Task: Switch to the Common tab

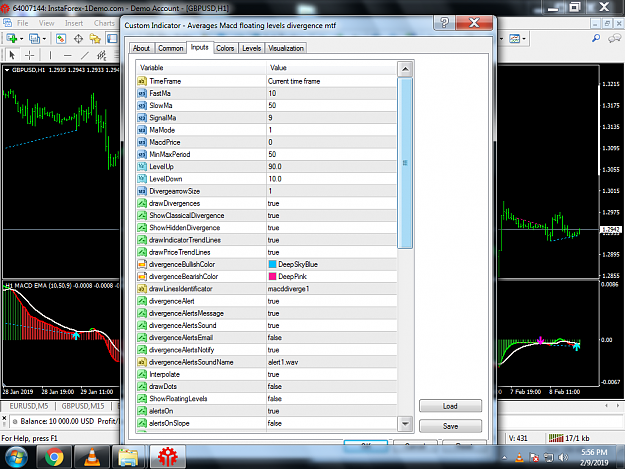Action: click(171, 48)
